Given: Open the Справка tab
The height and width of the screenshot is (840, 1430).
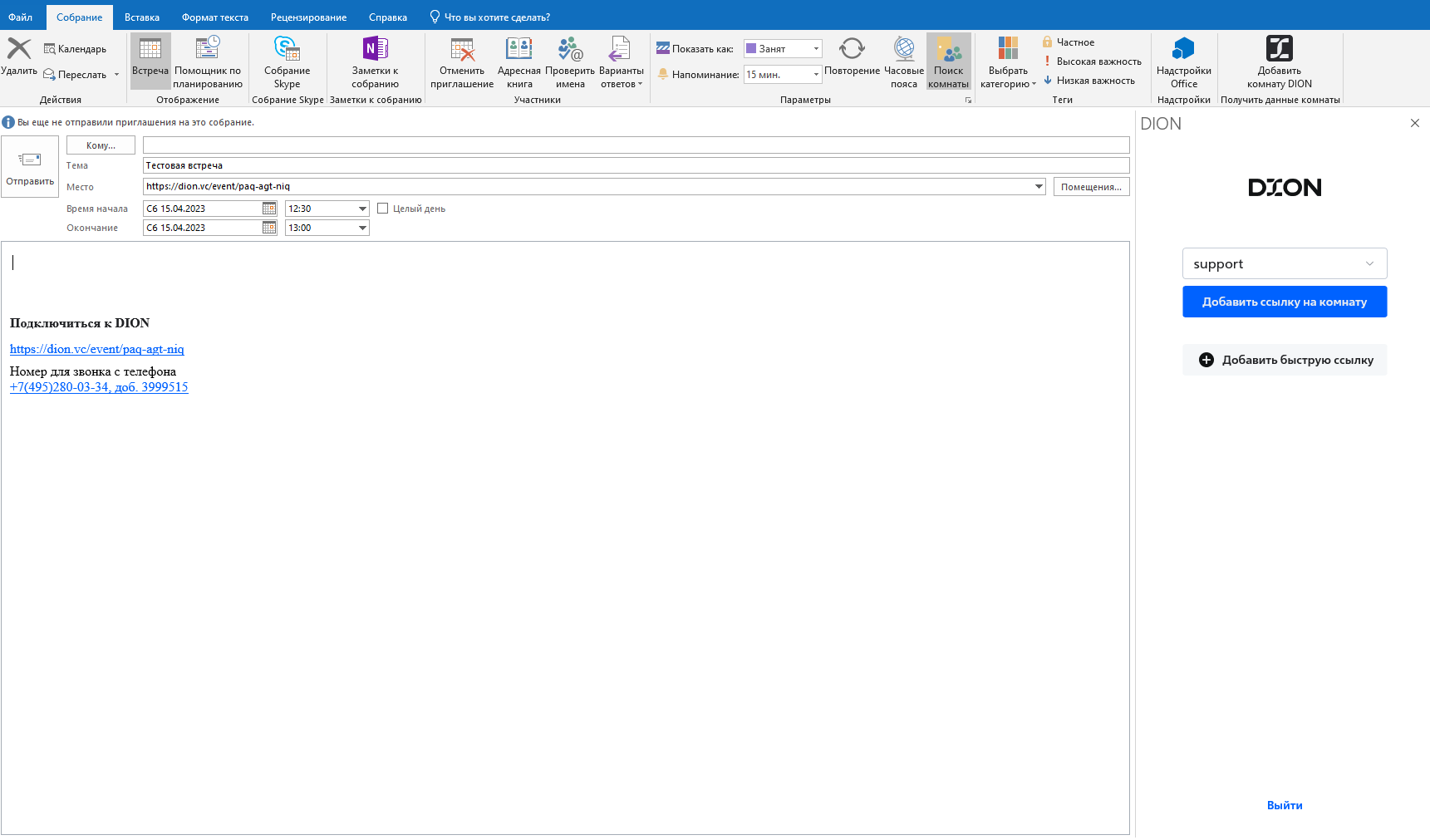Looking at the screenshot, I should pos(388,17).
